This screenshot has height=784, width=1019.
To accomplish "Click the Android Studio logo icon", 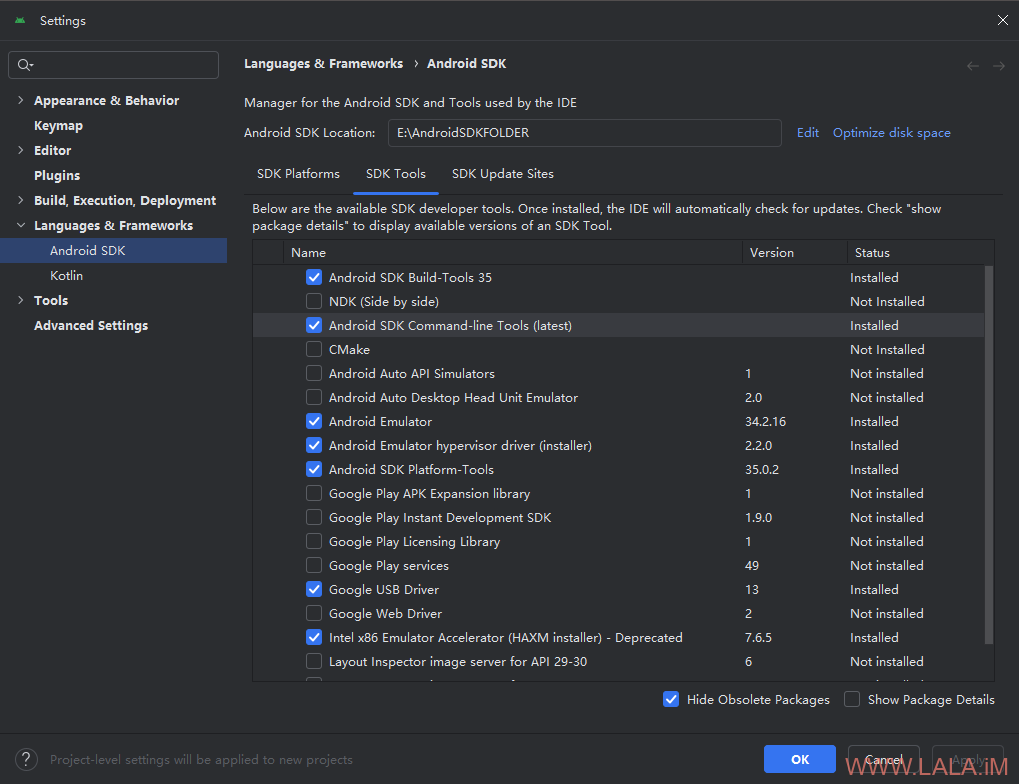I will [20, 20].
